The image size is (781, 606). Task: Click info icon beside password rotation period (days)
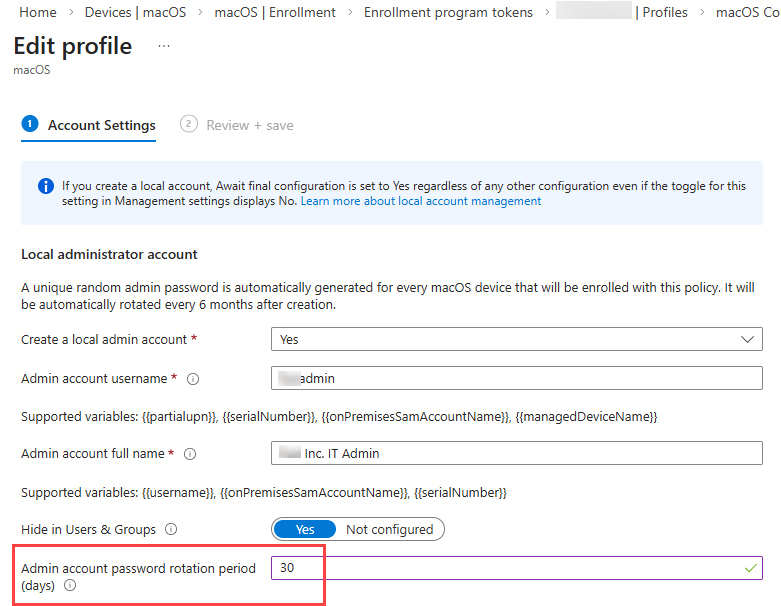pyautogui.click(x=70, y=585)
